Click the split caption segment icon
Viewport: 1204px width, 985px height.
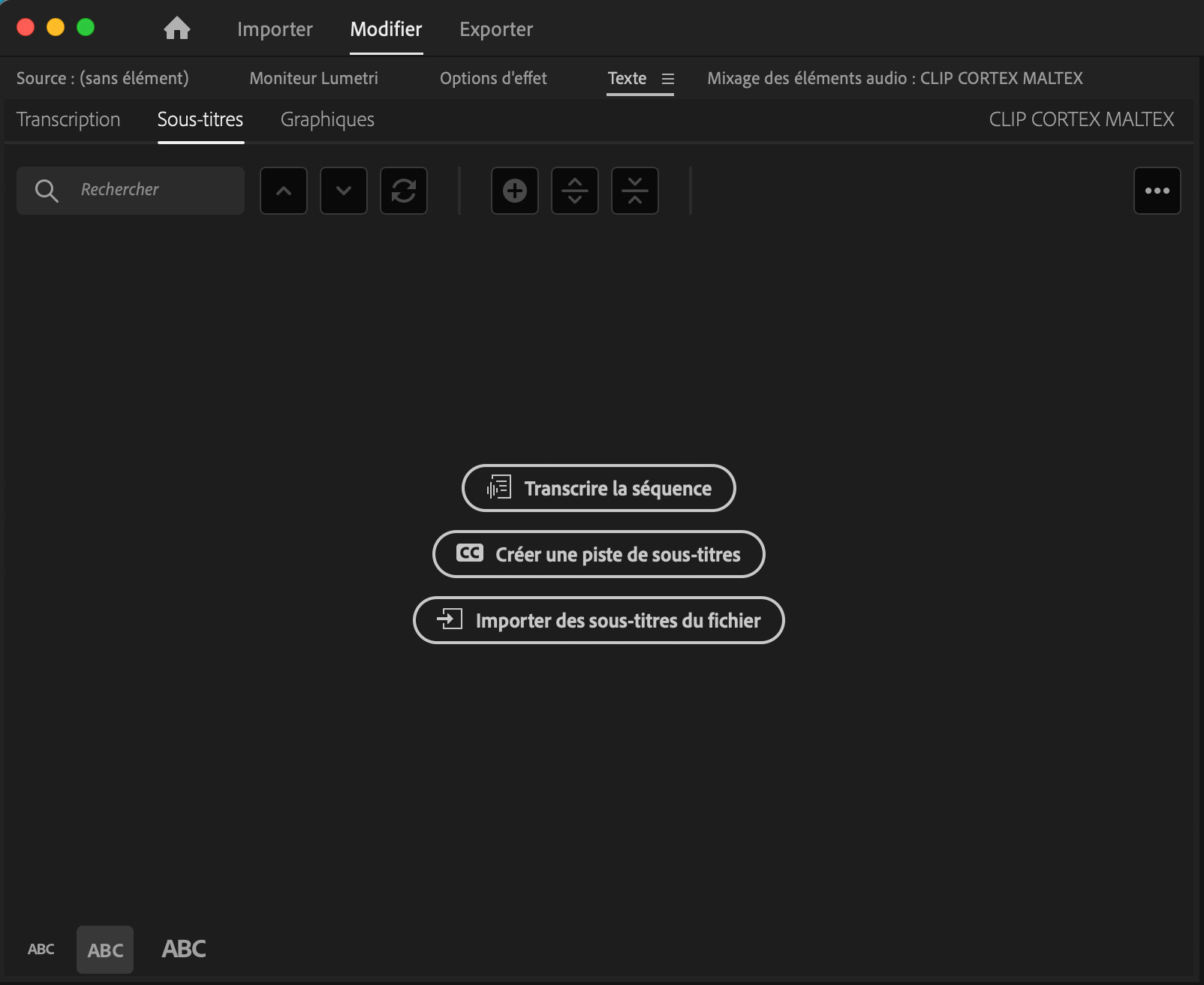click(x=575, y=191)
